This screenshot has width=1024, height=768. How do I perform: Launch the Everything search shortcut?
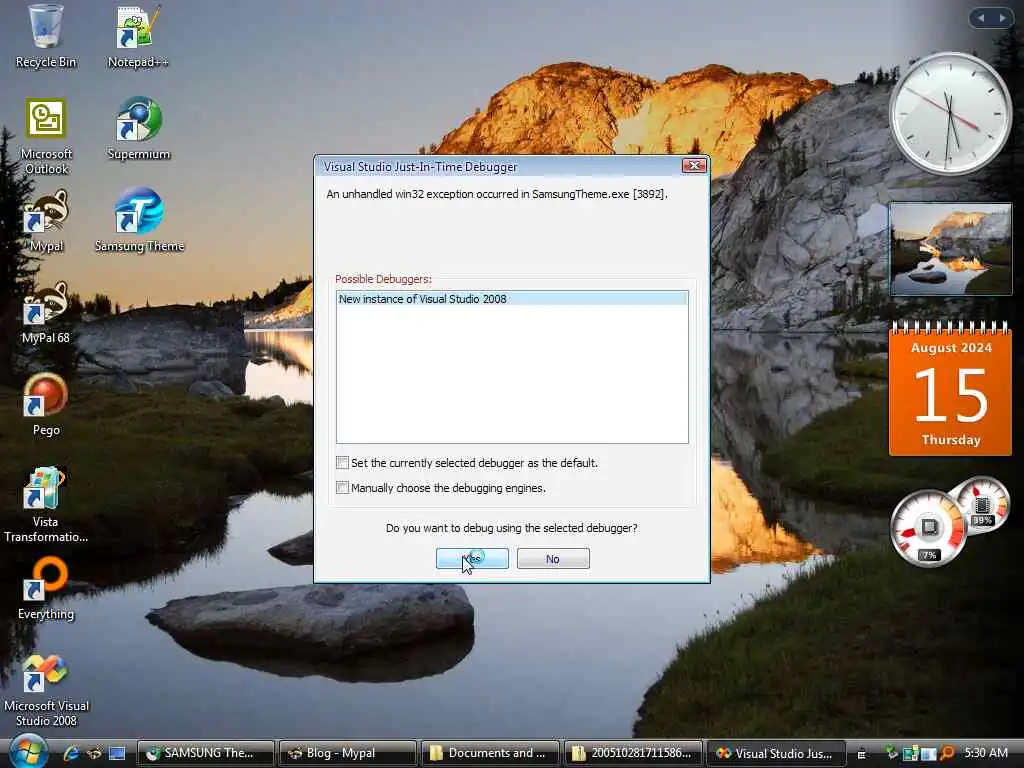click(46, 588)
